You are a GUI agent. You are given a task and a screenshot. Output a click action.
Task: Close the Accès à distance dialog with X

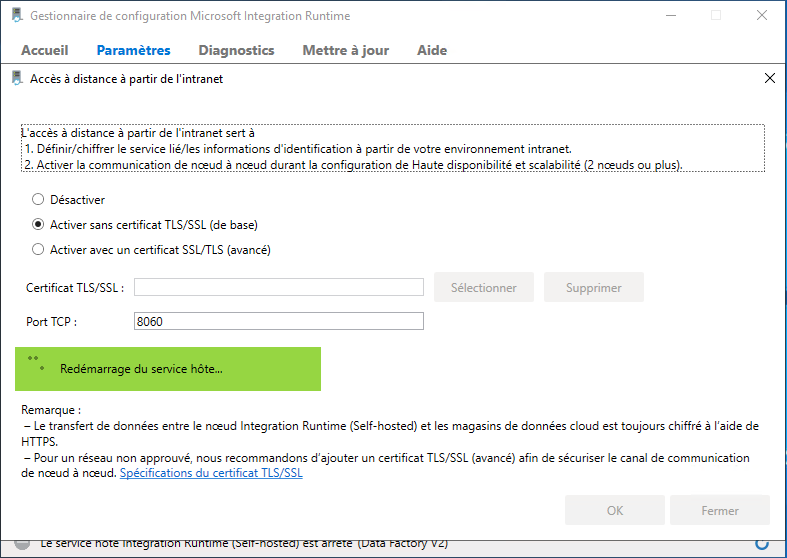(769, 78)
